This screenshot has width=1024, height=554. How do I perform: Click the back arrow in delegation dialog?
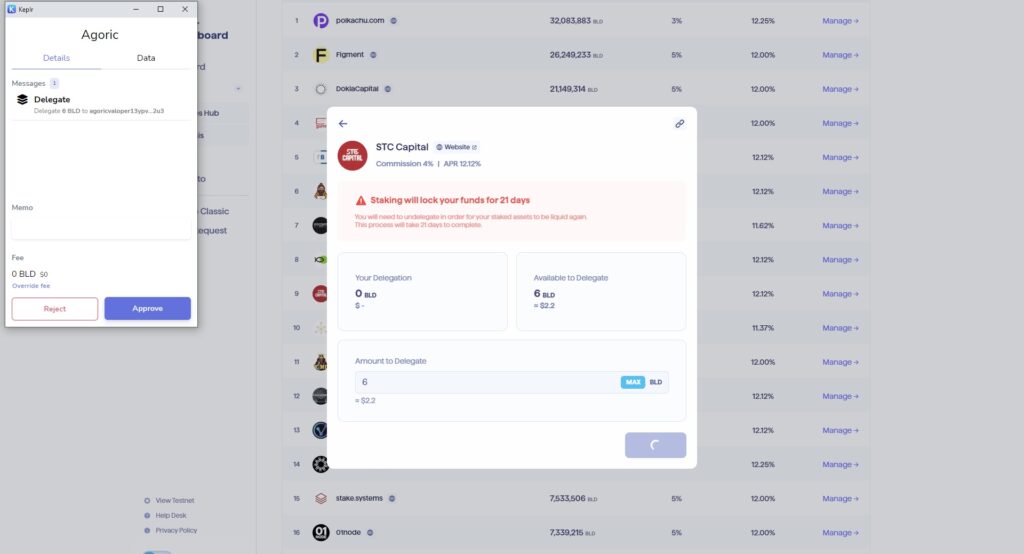tap(343, 124)
